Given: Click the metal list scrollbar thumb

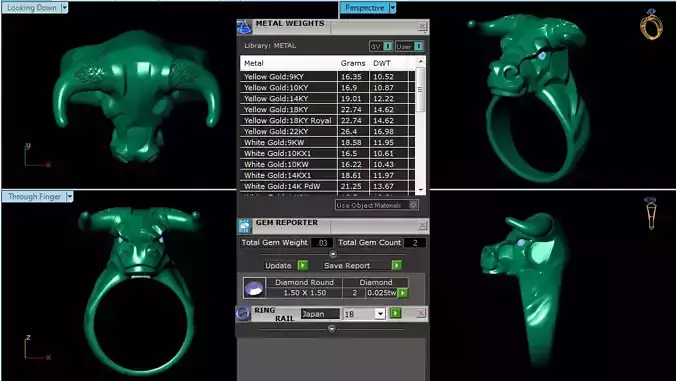Looking at the screenshot, I should pyautogui.click(x=420, y=90).
